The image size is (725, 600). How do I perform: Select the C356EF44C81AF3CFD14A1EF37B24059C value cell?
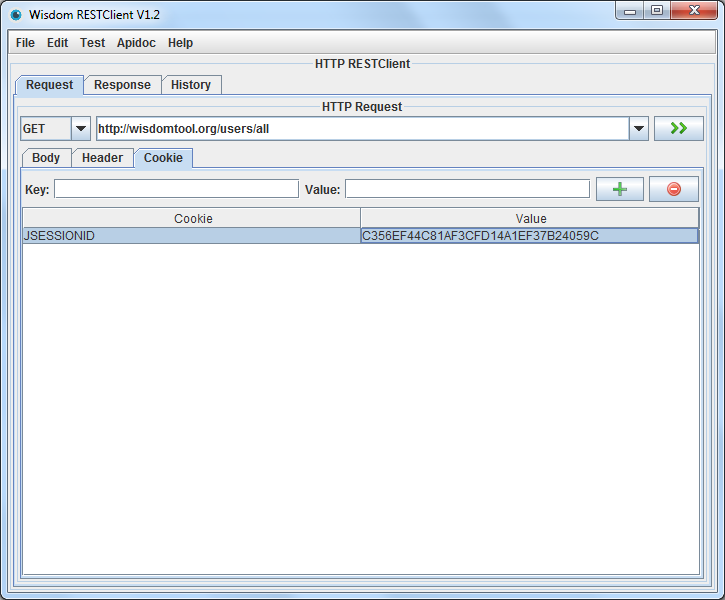(529, 236)
